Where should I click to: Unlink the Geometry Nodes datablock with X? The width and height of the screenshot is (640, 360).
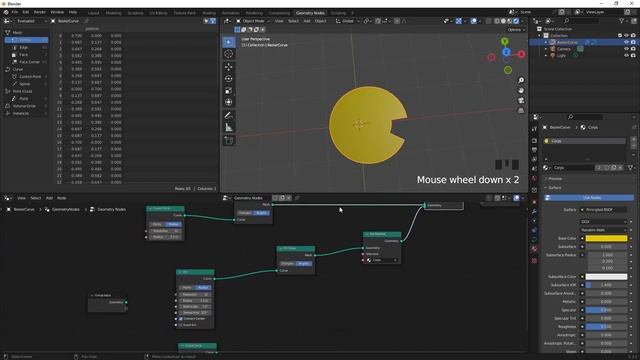289,198
